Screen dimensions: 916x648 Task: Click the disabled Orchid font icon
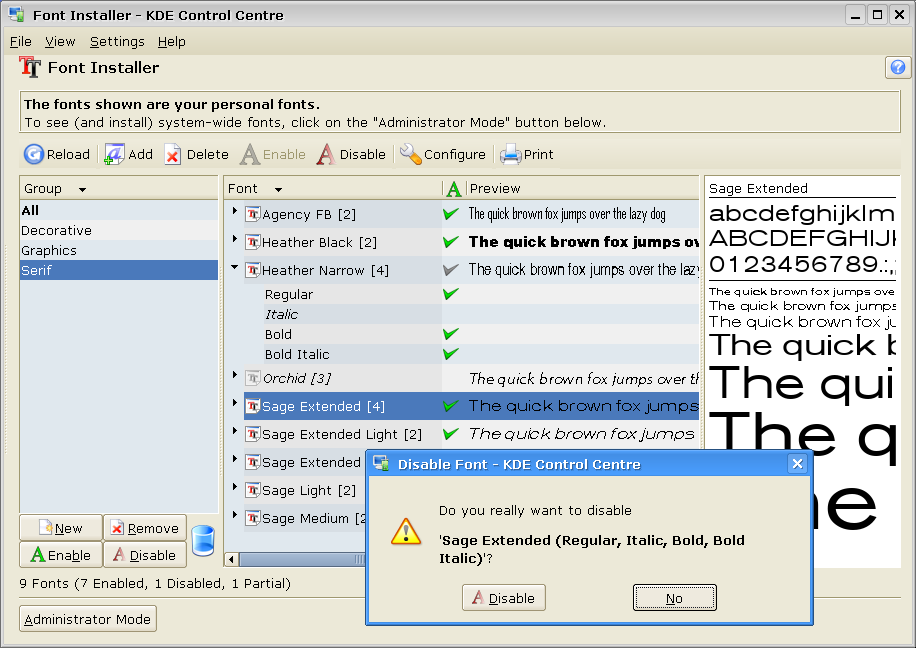pyautogui.click(x=252, y=378)
